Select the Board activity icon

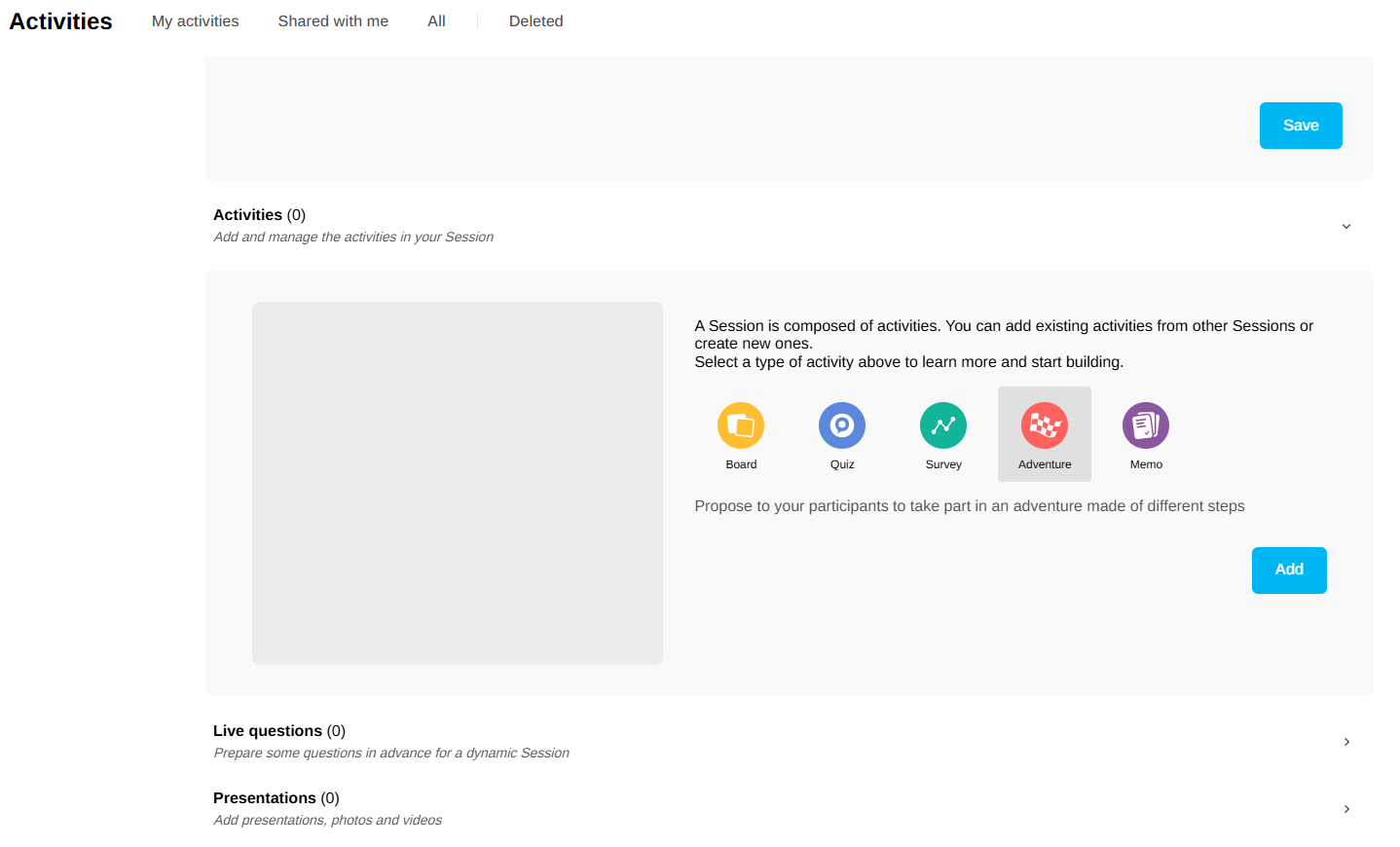741,425
